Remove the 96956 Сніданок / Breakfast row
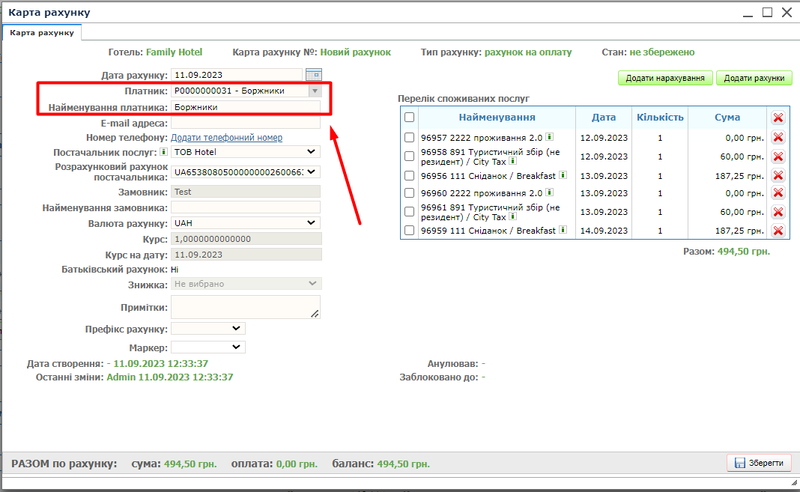 coord(778,174)
